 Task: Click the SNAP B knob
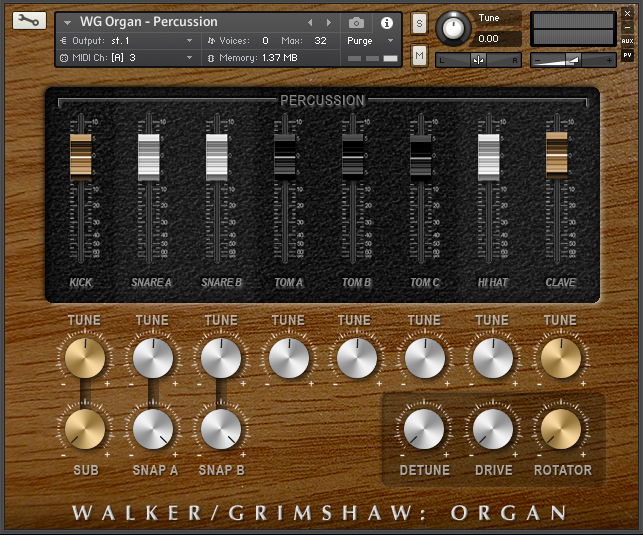click(221, 429)
